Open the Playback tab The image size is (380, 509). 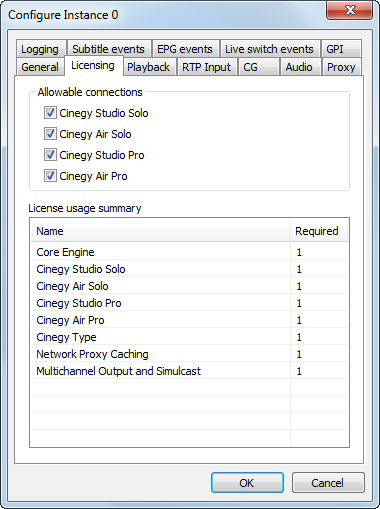[149, 67]
